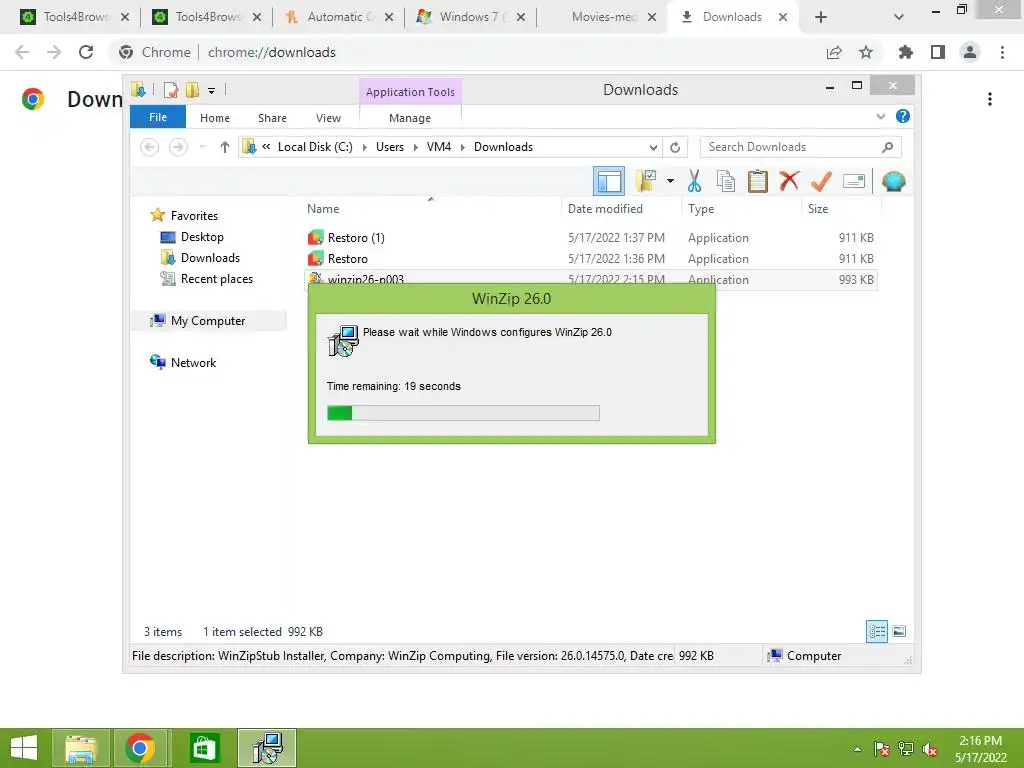Select the Restoro (1) file
The height and width of the screenshot is (768, 1024).
click(590, 238)
